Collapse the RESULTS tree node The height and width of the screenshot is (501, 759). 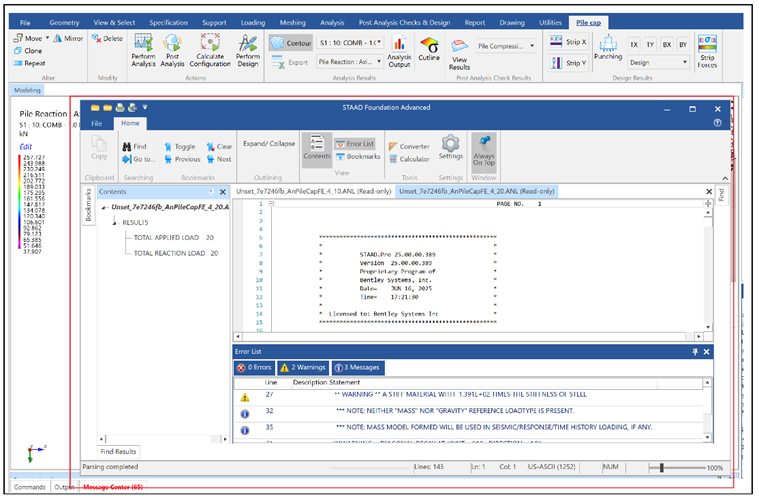[x=115, y=223]
